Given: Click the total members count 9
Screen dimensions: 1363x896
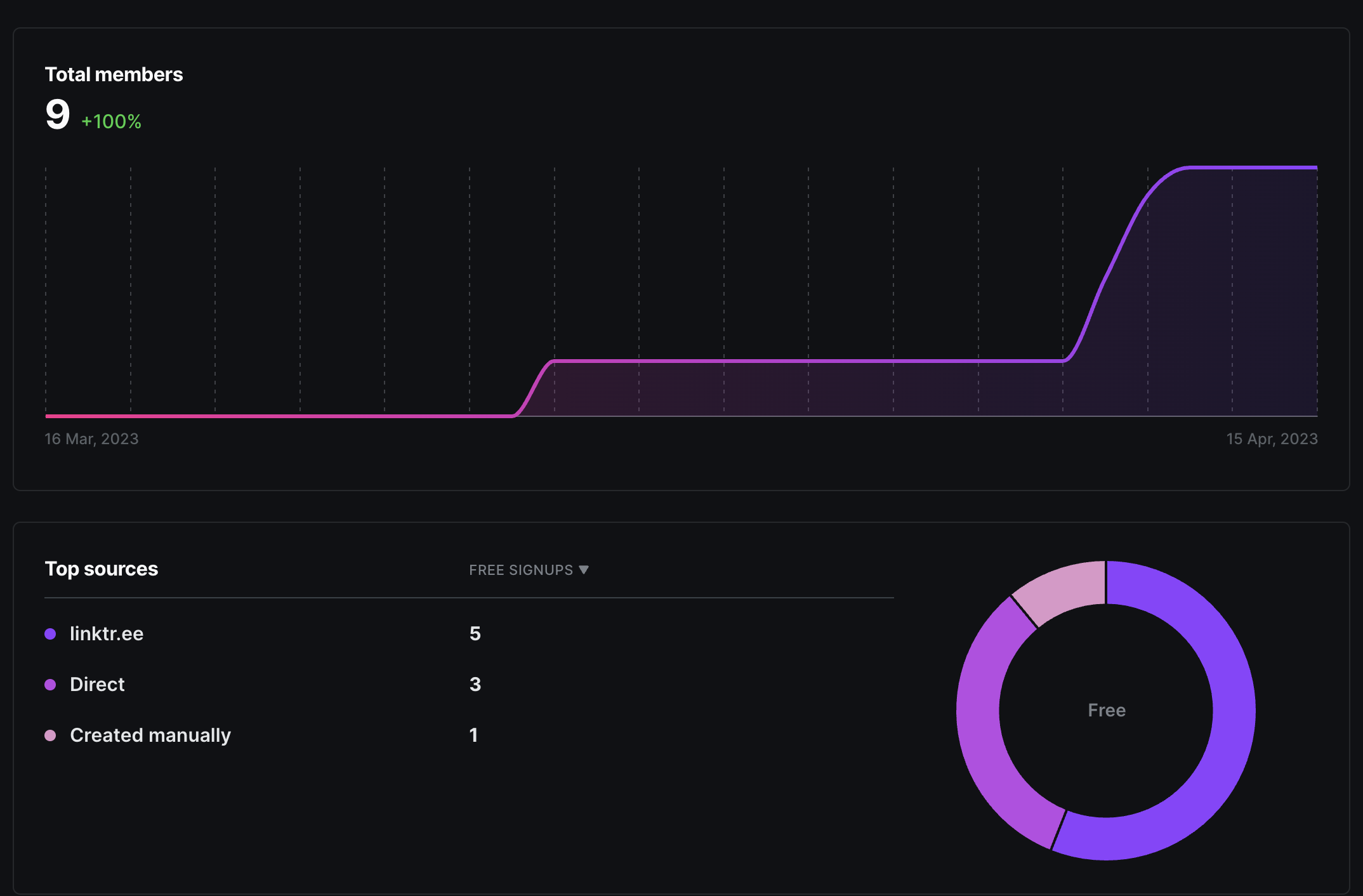Looking at the screenshot, I should [57, 115].
